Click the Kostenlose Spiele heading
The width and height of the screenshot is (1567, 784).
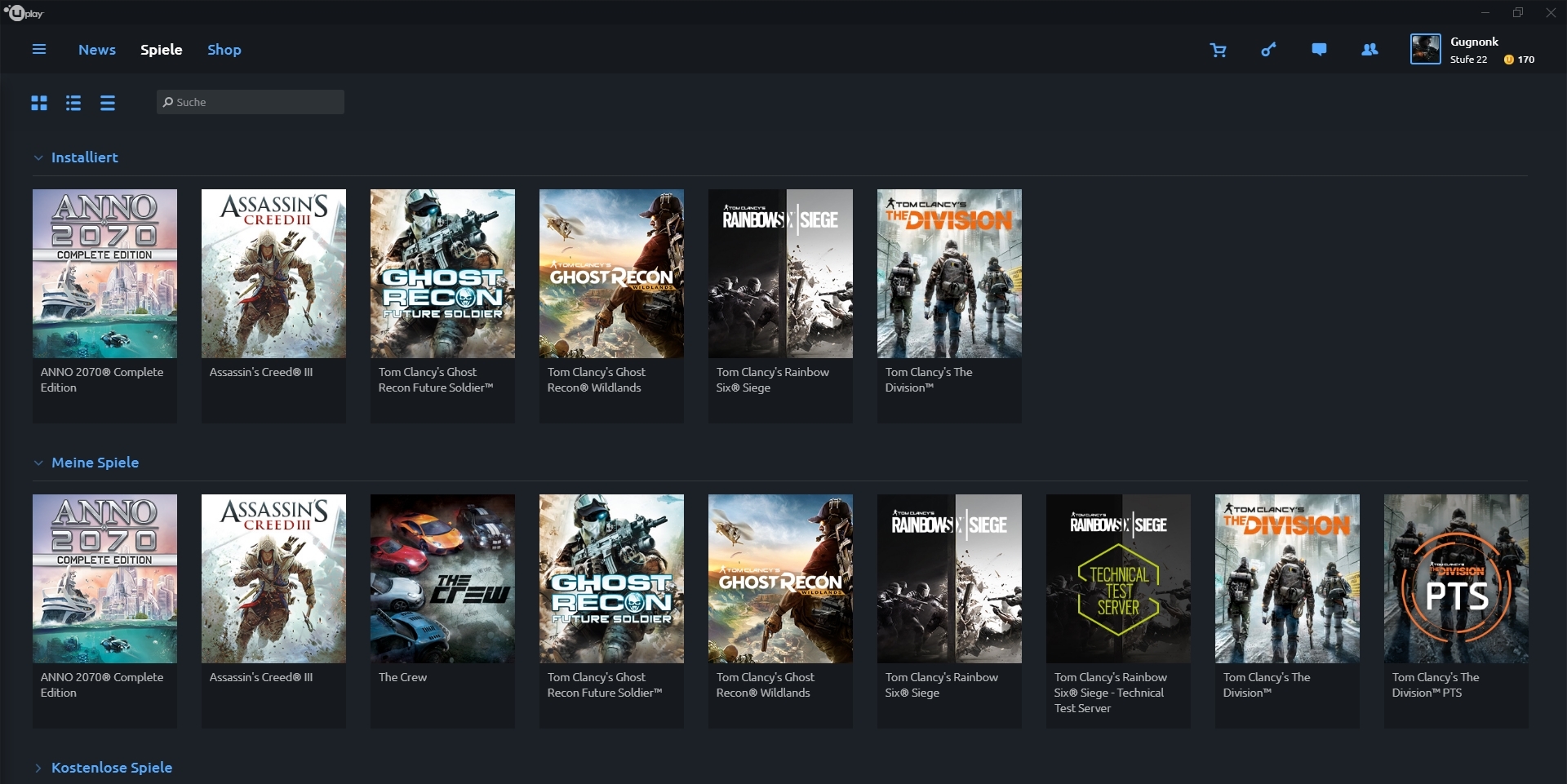pyautogui.click(x=112, y=768)
